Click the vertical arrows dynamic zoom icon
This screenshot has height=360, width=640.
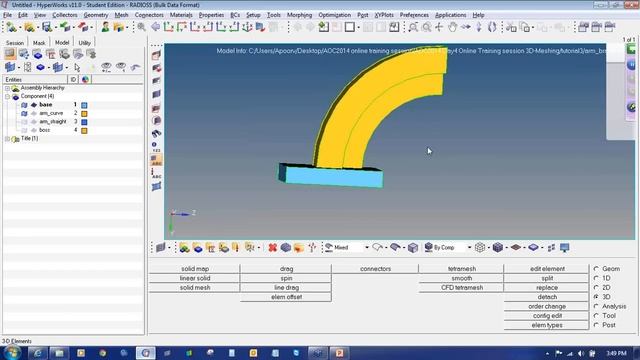479,27
